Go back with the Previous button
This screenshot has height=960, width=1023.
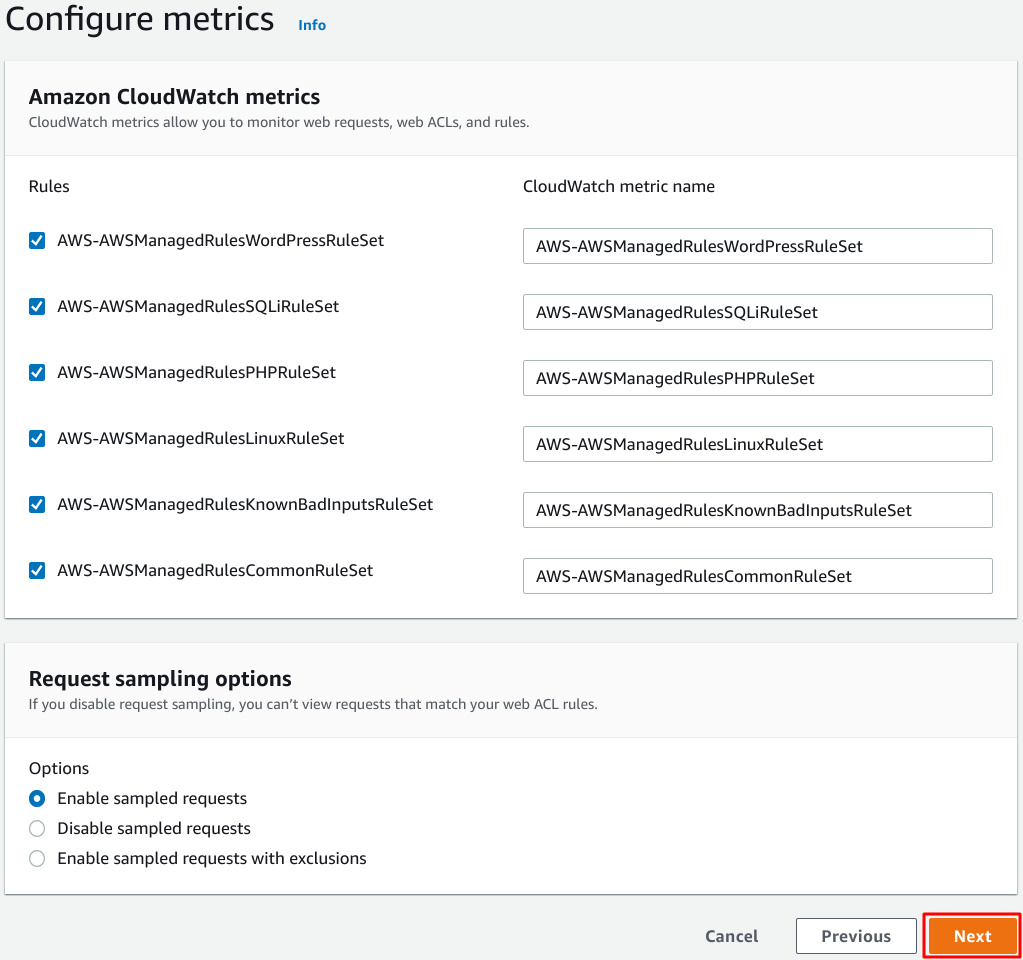click(x=856, y=937)
